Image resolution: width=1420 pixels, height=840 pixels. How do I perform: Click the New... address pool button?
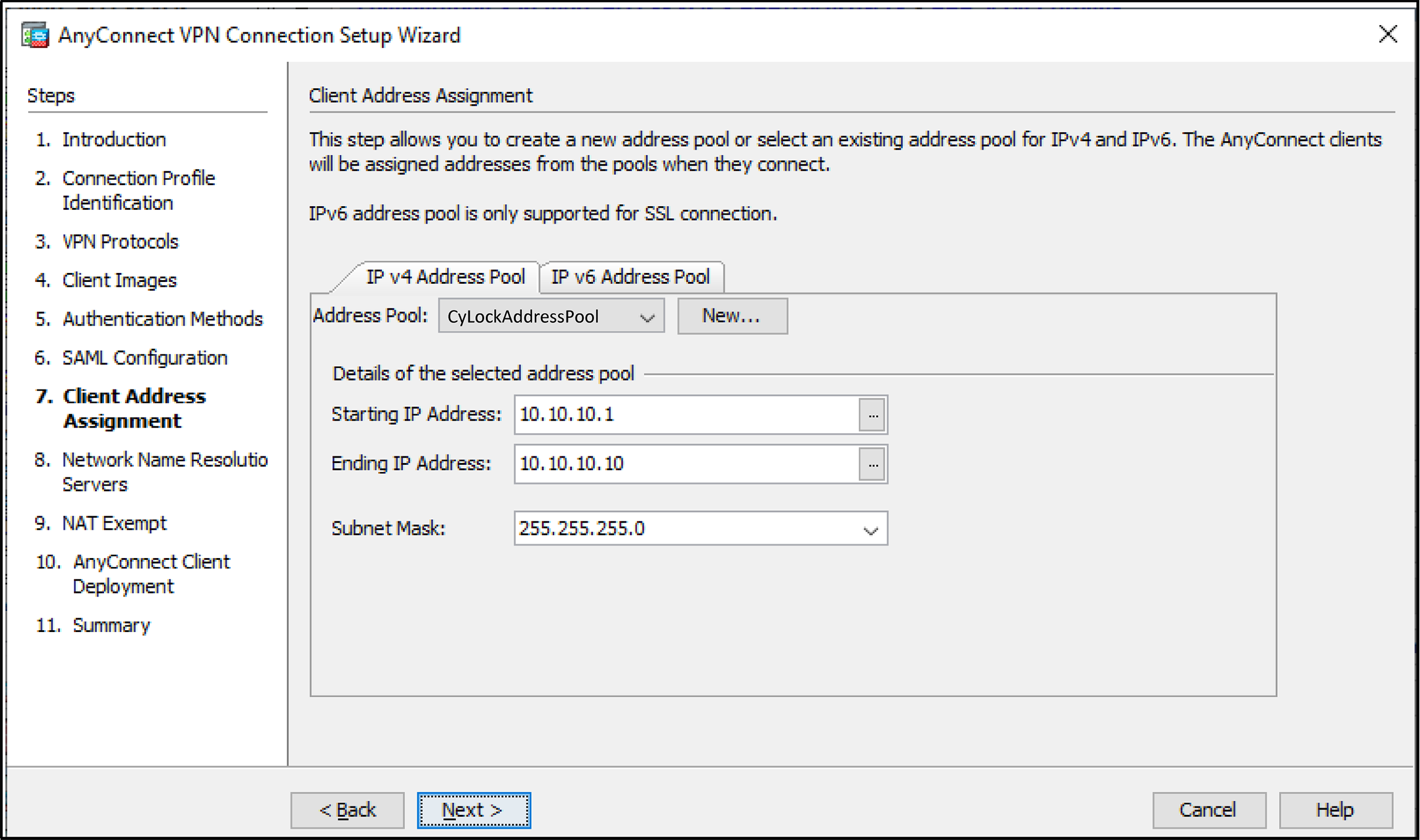[x=732, y=315]
